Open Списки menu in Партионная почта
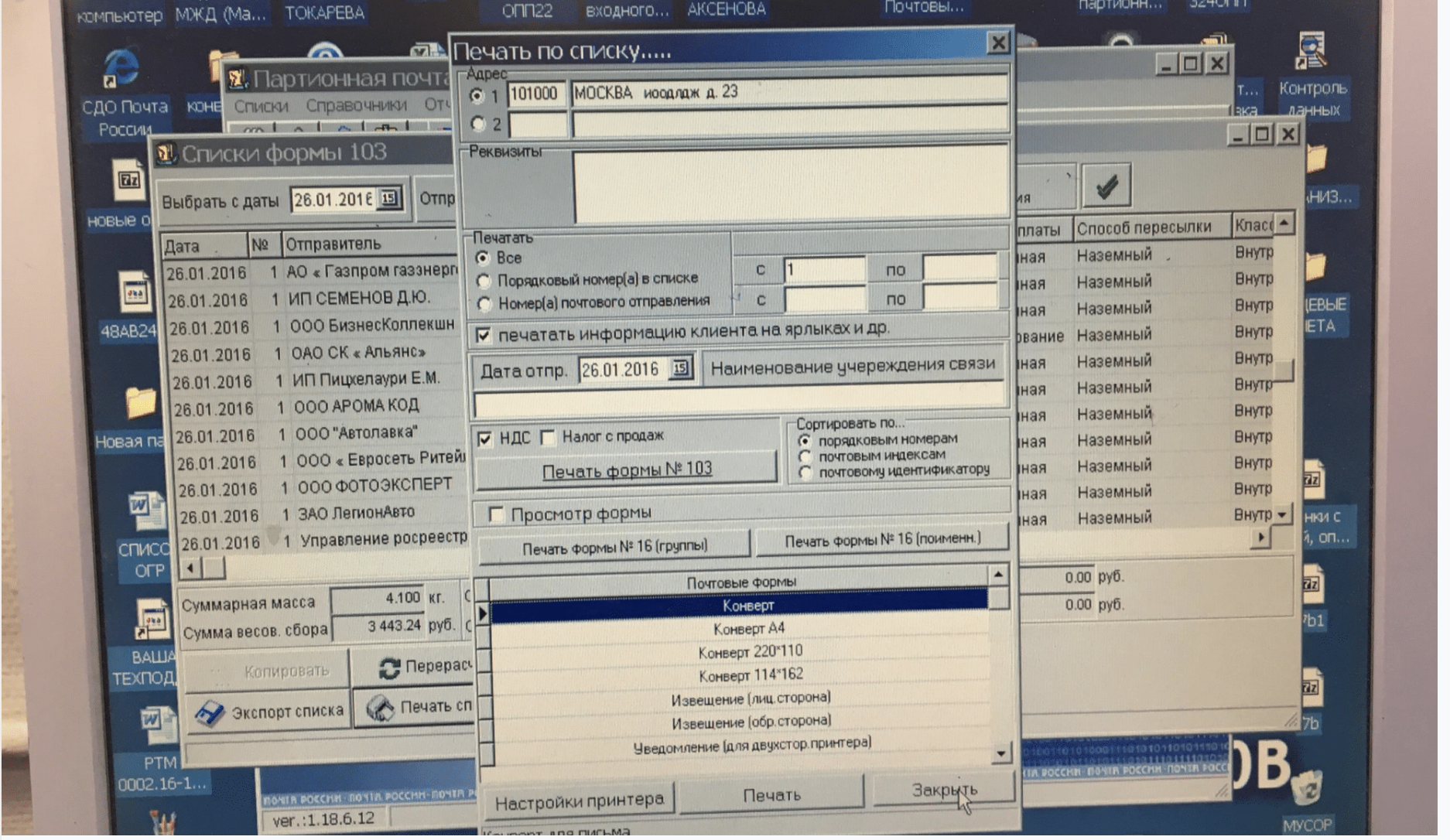 [x=261, y=106]
